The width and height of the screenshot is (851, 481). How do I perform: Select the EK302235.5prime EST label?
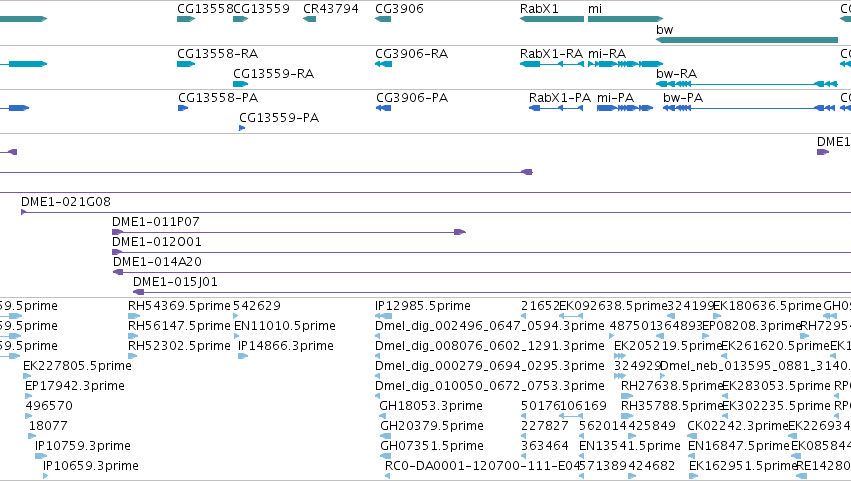tap(777, 407)
